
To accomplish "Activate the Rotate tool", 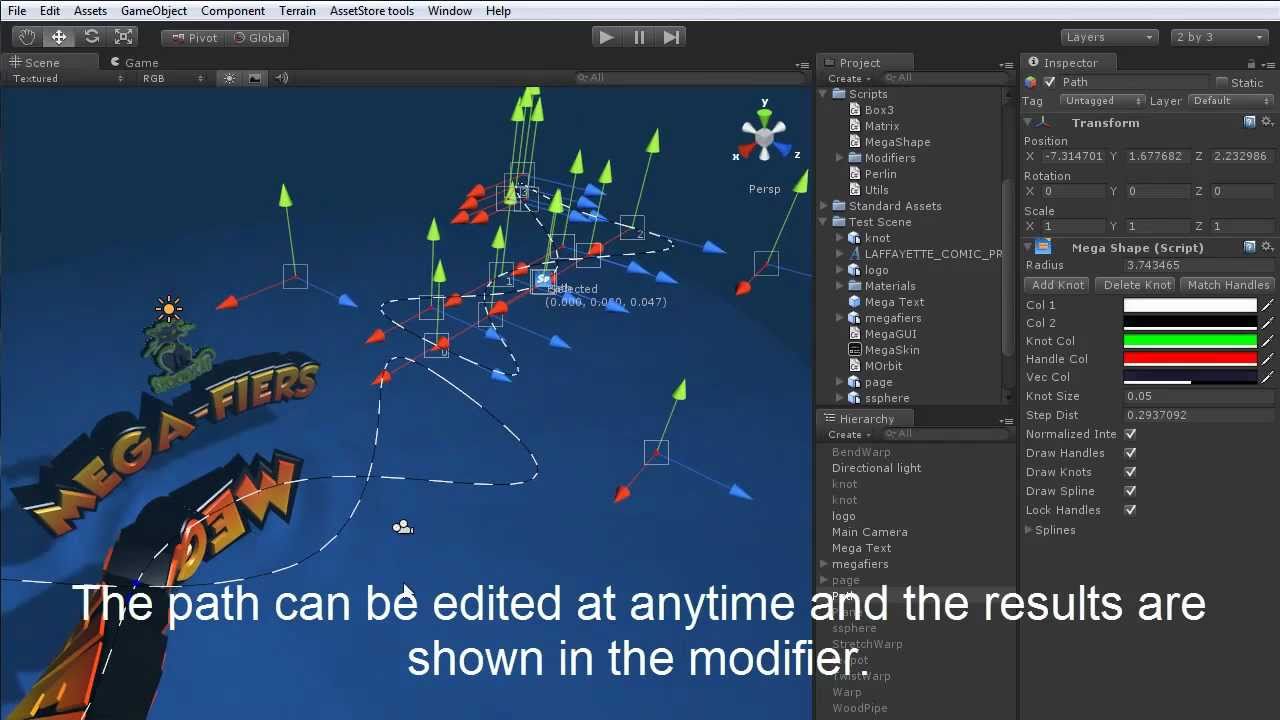I will [92, 36].
